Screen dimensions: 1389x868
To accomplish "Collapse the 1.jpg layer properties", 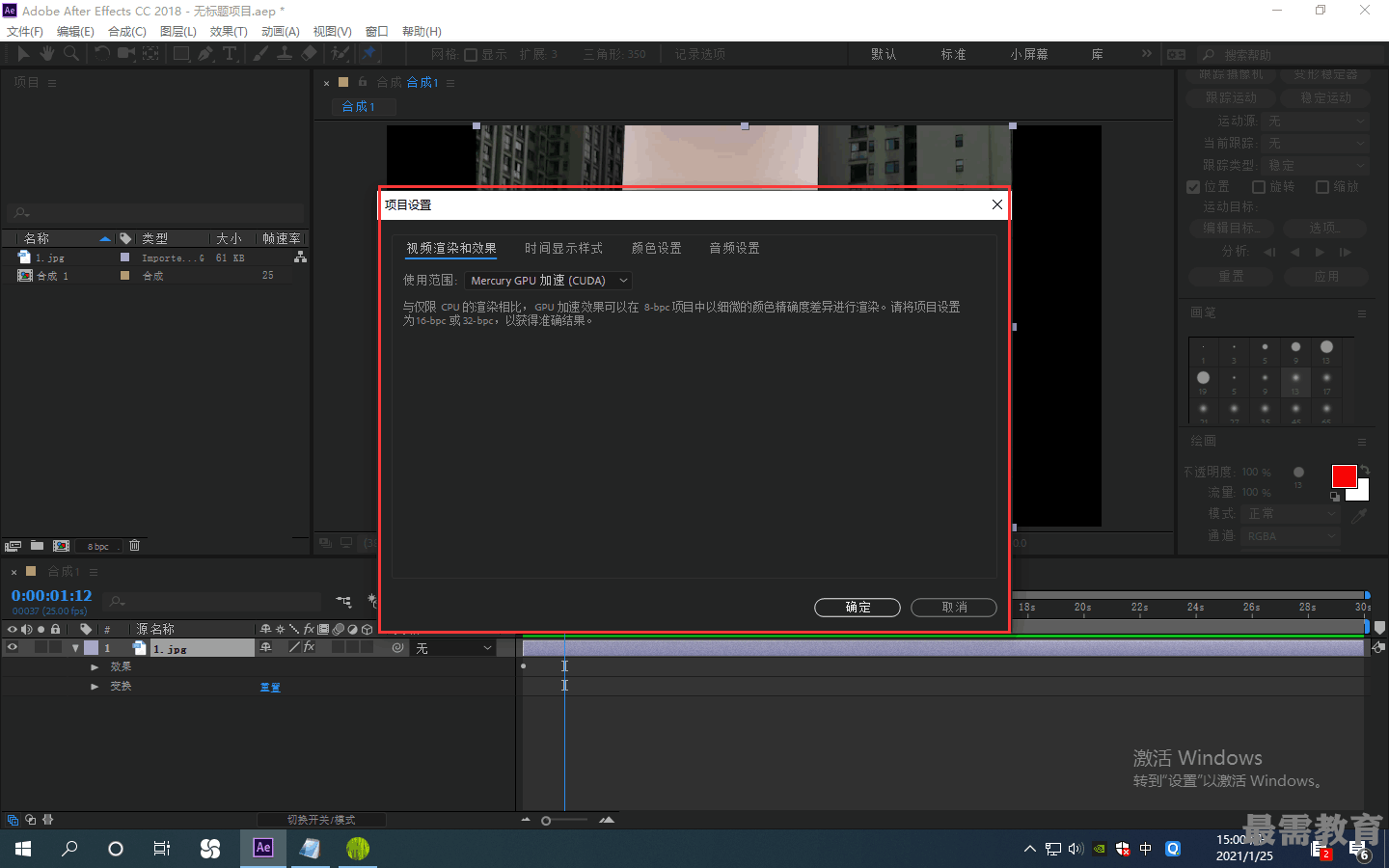I will coord(75,648).
